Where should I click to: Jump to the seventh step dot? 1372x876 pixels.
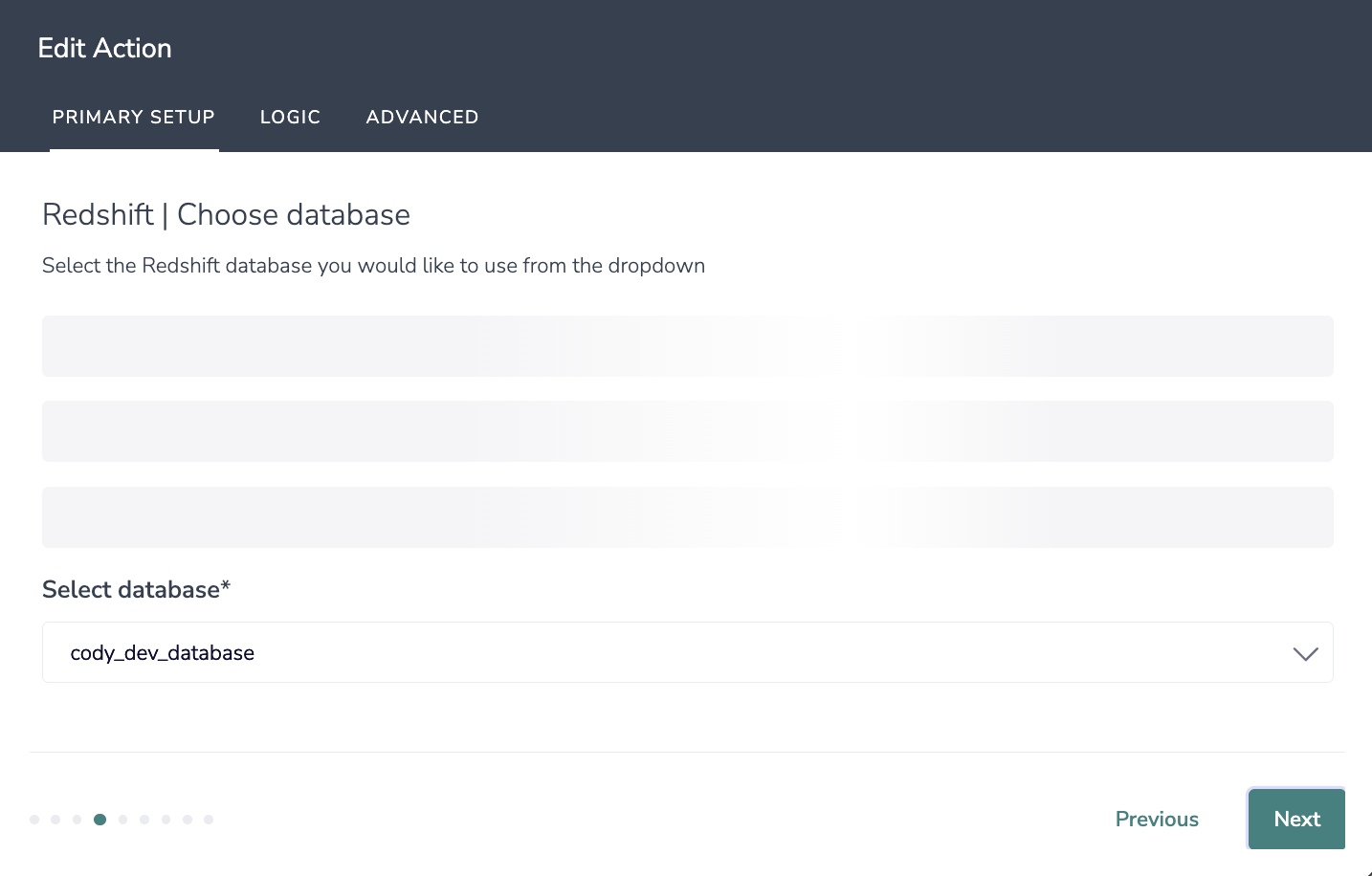tap(166, 820)
